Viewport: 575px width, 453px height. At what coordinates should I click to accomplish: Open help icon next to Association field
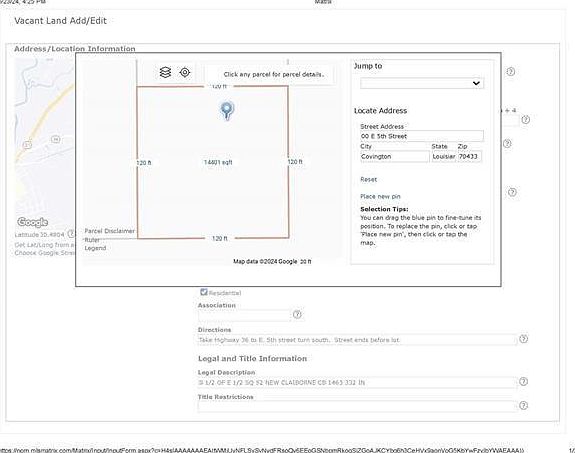[x=297, y=314]
